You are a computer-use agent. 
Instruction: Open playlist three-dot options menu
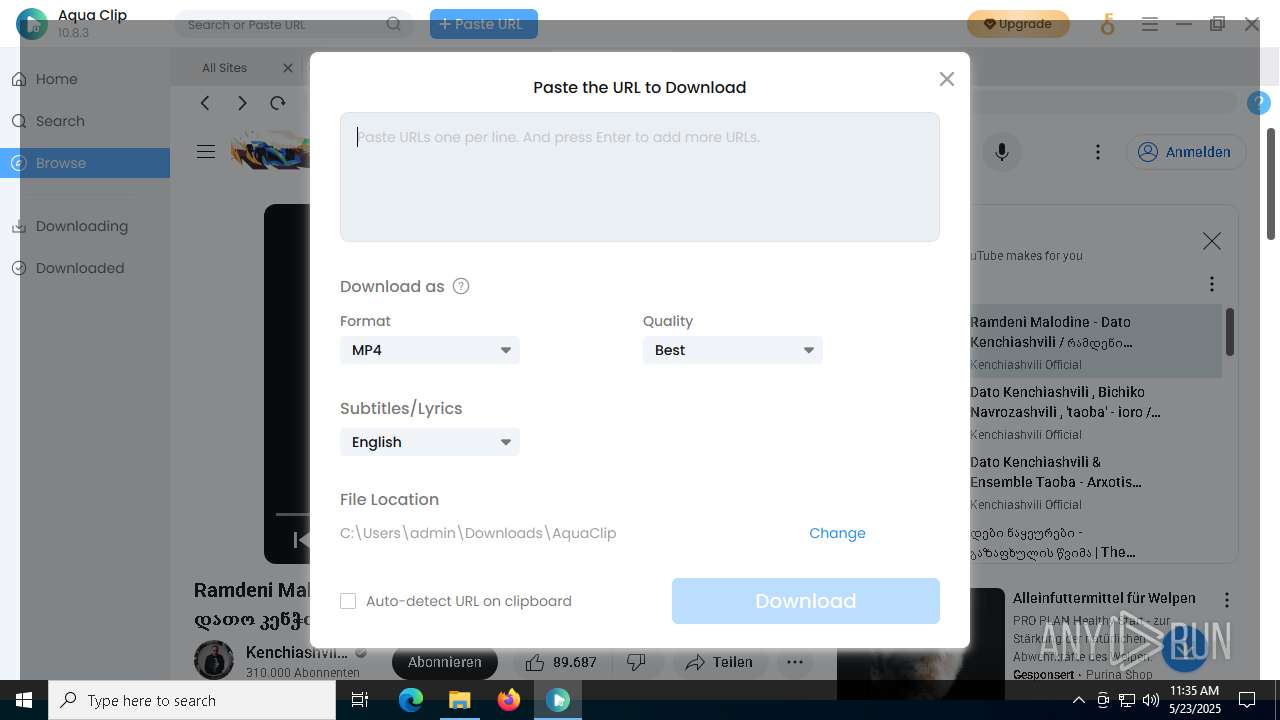1212,284
